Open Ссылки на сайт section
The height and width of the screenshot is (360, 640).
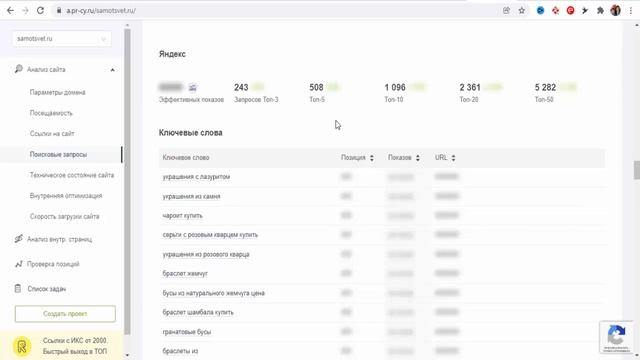[x=52, y=133]
